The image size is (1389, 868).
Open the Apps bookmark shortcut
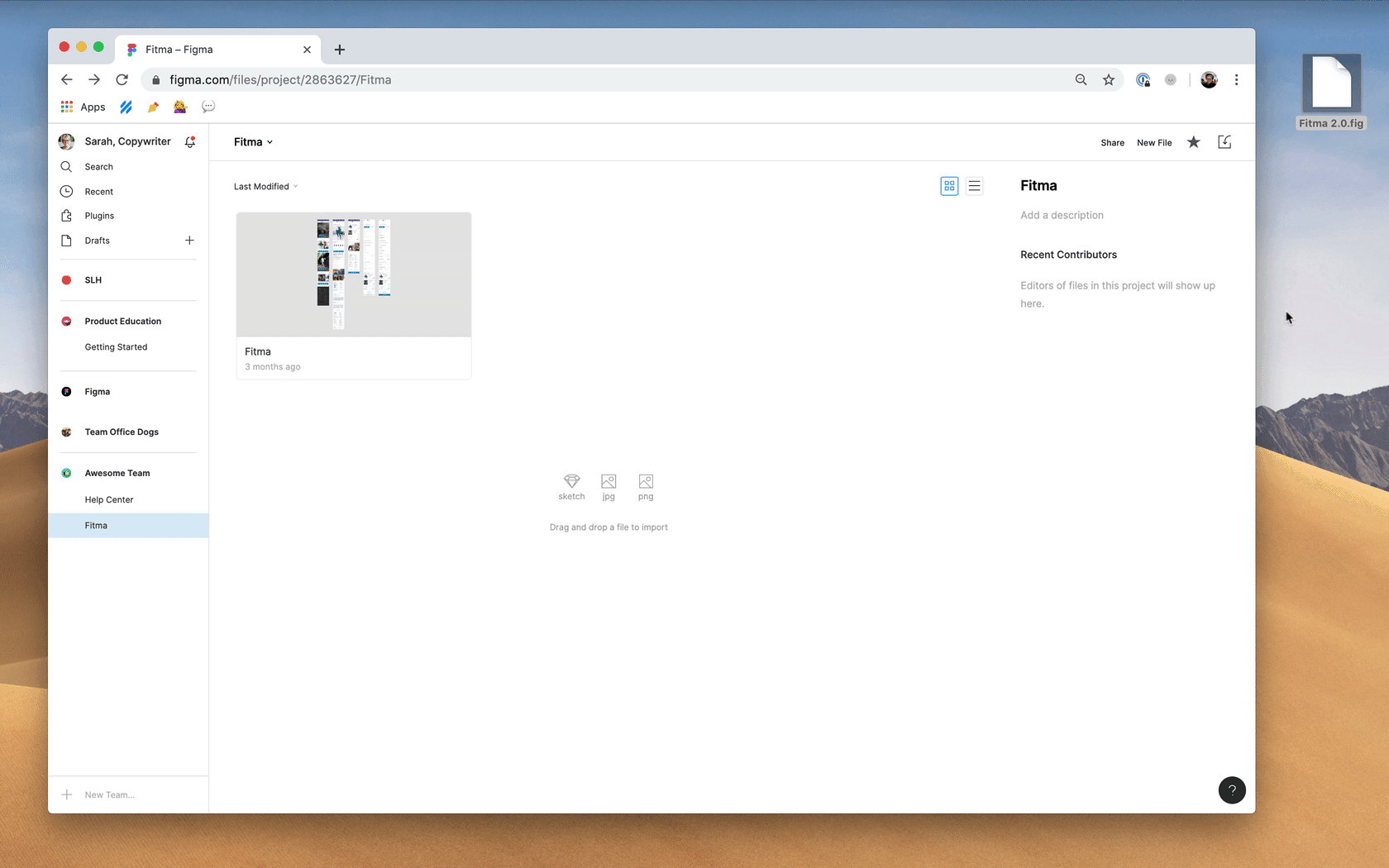pos(83,107)
